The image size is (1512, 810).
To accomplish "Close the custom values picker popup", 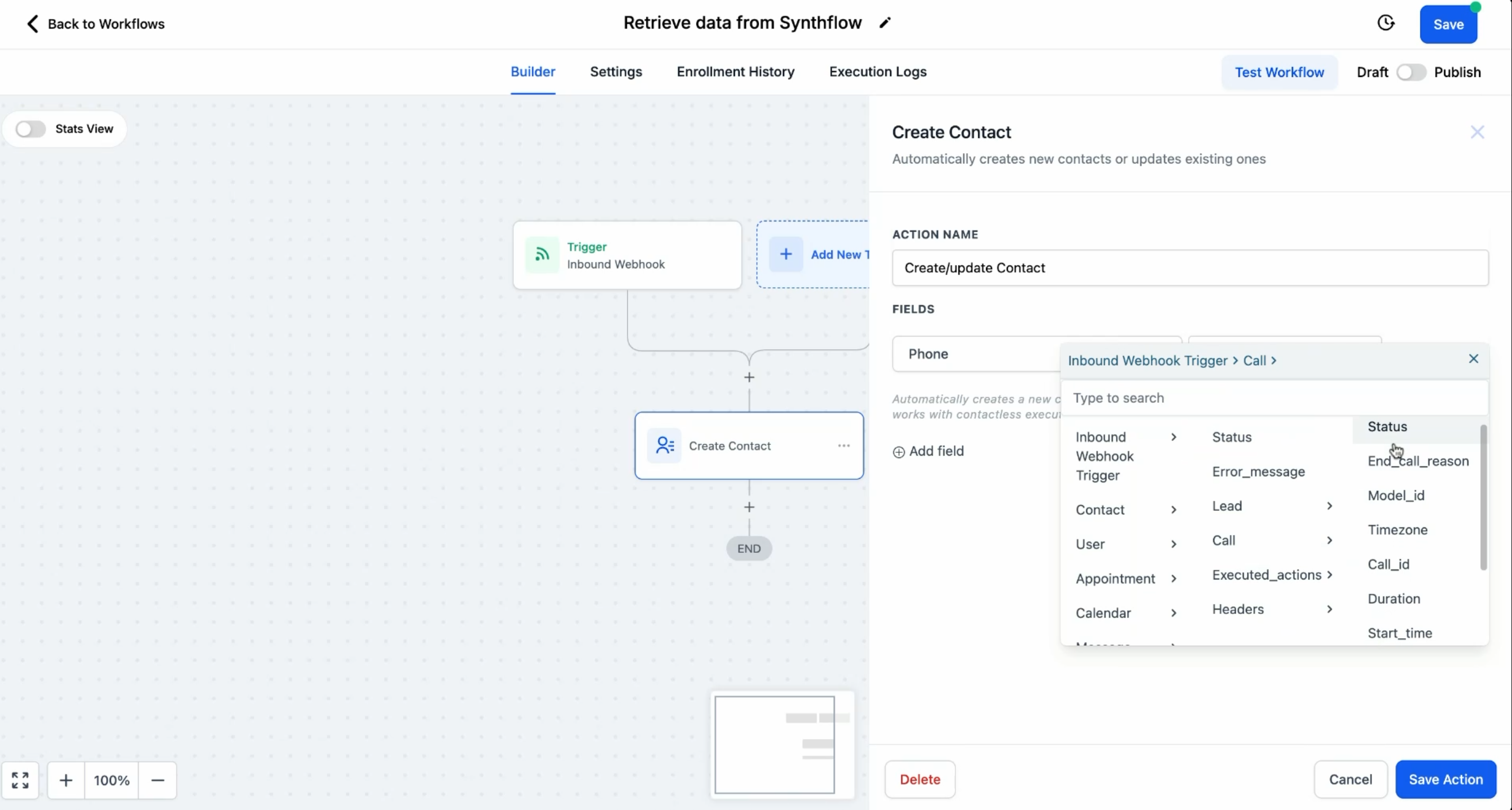I will click(1473, 359).
